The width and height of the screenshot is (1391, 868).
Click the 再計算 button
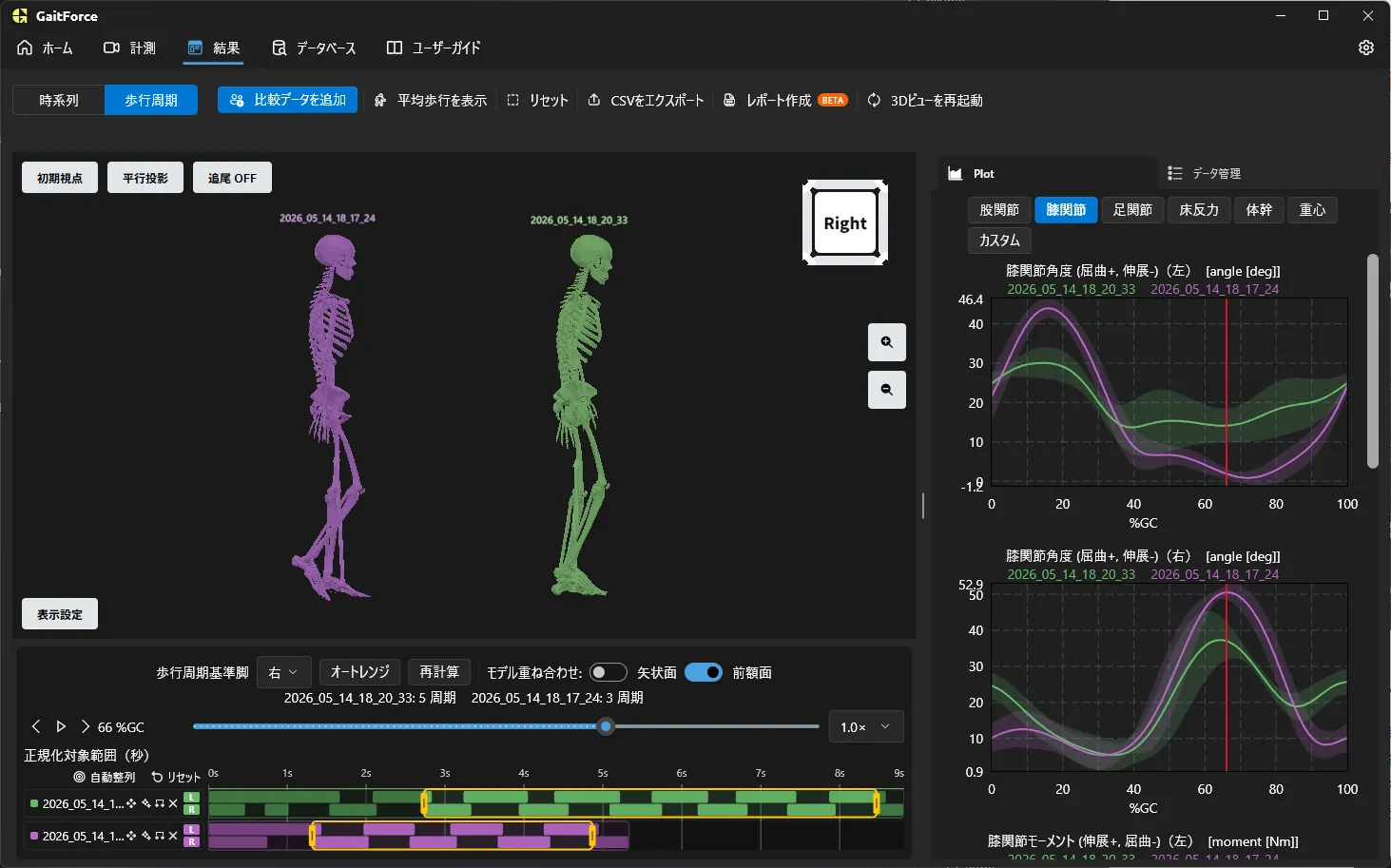pos(439,672)
